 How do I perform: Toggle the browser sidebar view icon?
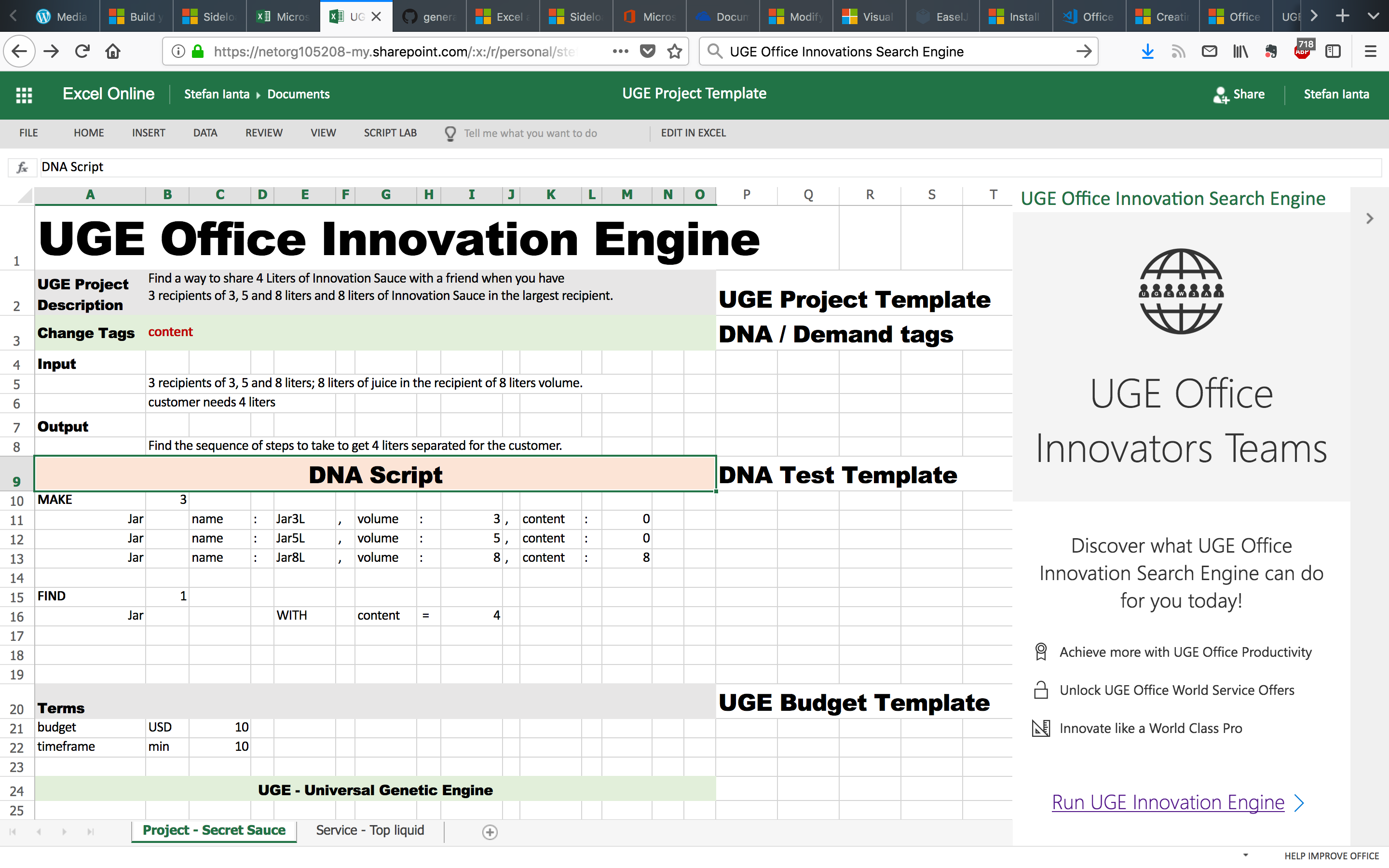click(1333, 52)
